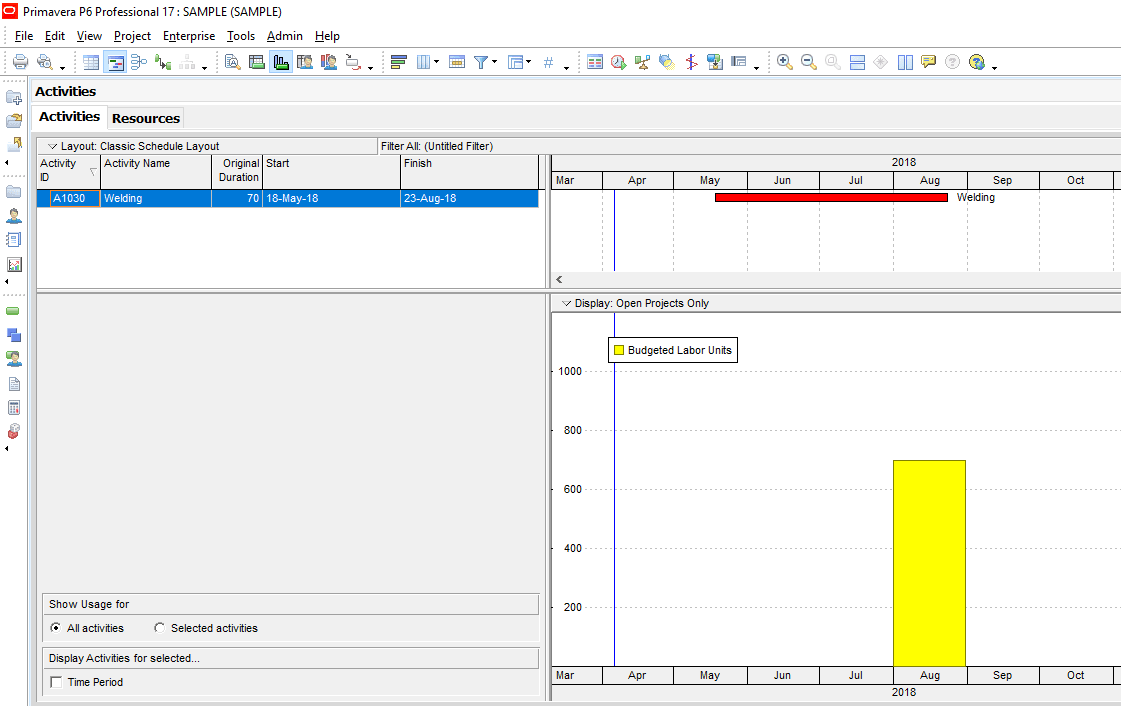
Task: Open the Group and Sort dropdown arrow
Action: 528,62
